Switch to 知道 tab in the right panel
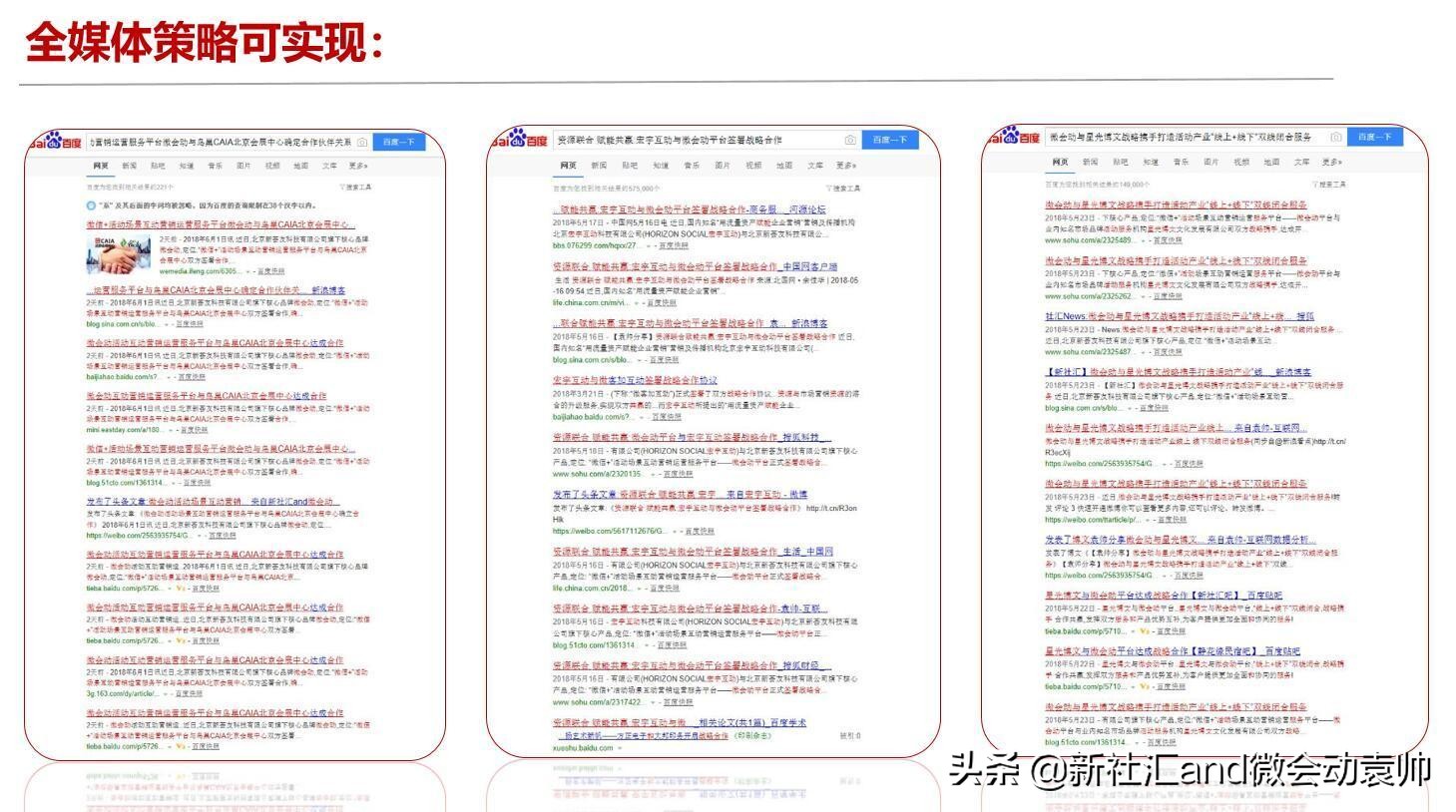The height and width of the screenshot is (812, 1456). [1151, 162]
